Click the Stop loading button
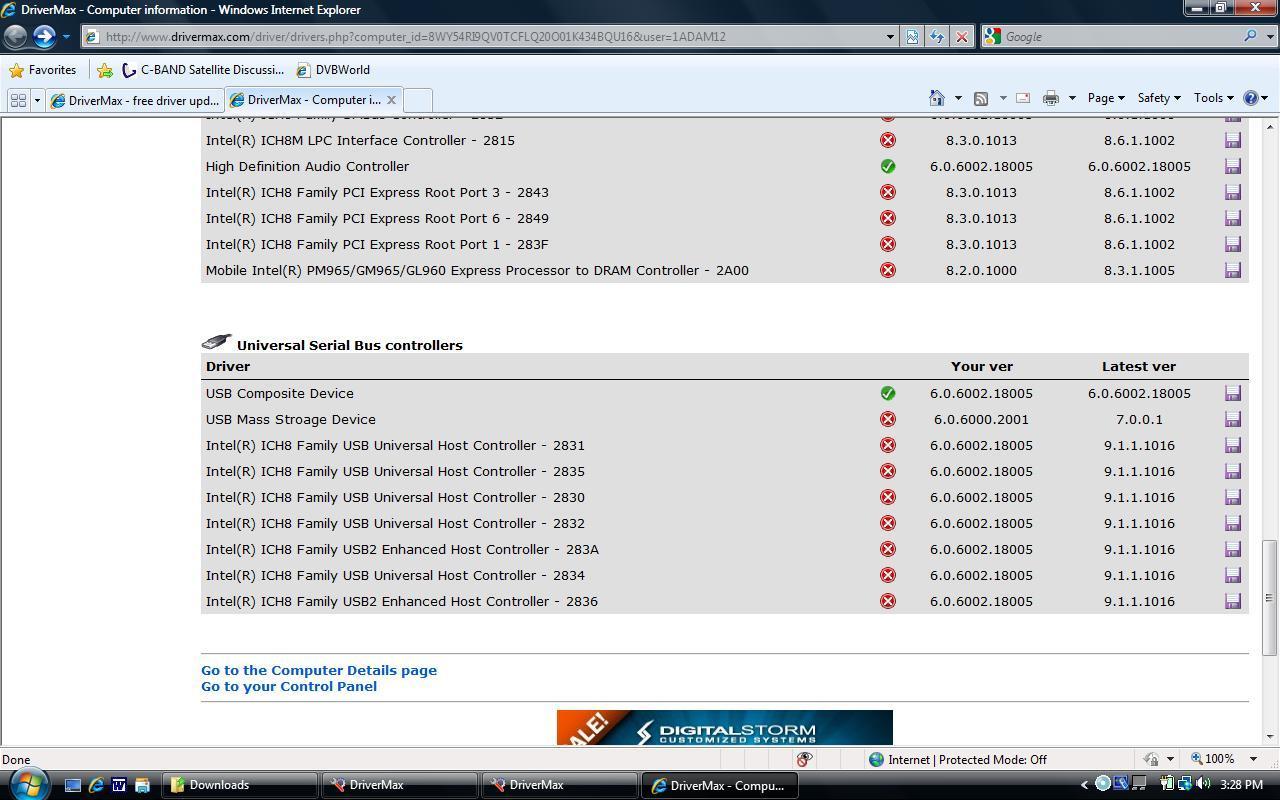The image size is (1280, 800). [961, 37]
